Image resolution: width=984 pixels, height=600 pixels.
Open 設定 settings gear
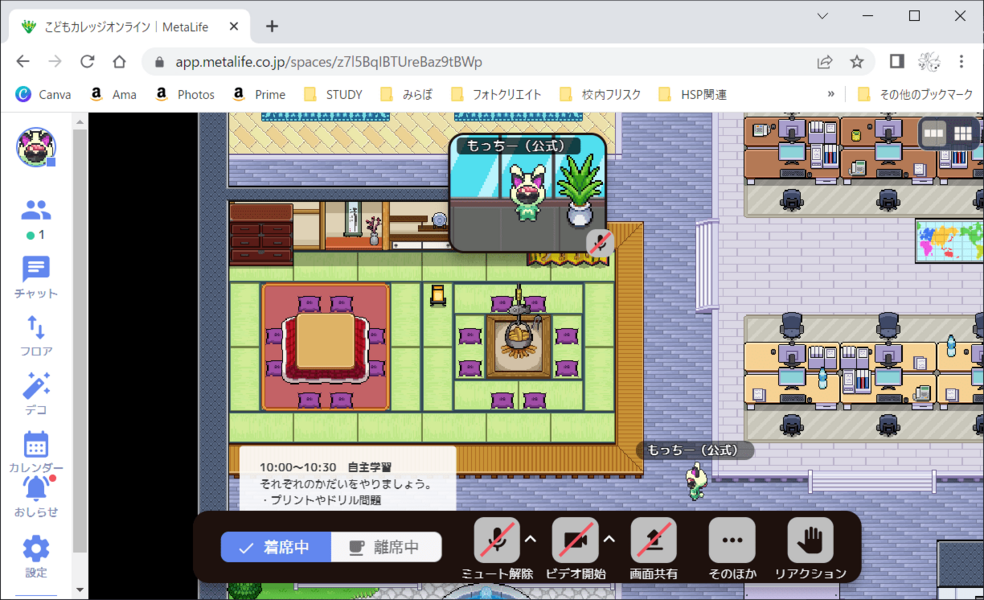36,555
